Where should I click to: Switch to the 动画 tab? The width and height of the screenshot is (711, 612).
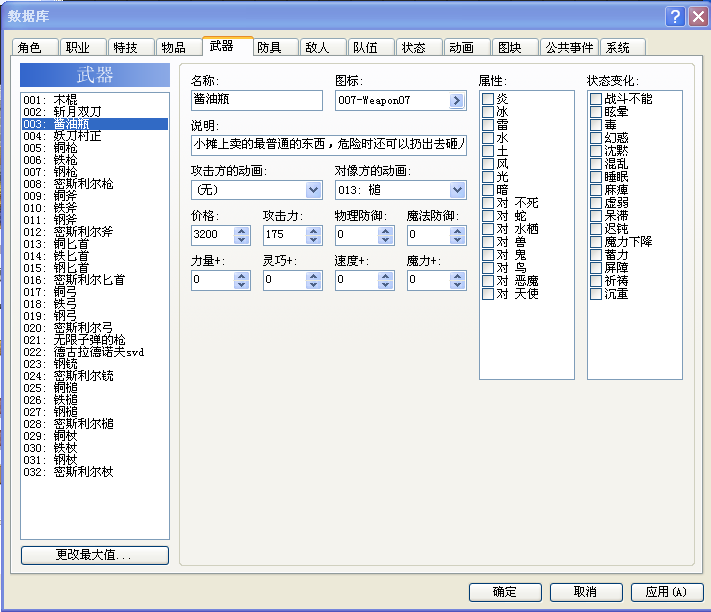click(467, 47)
